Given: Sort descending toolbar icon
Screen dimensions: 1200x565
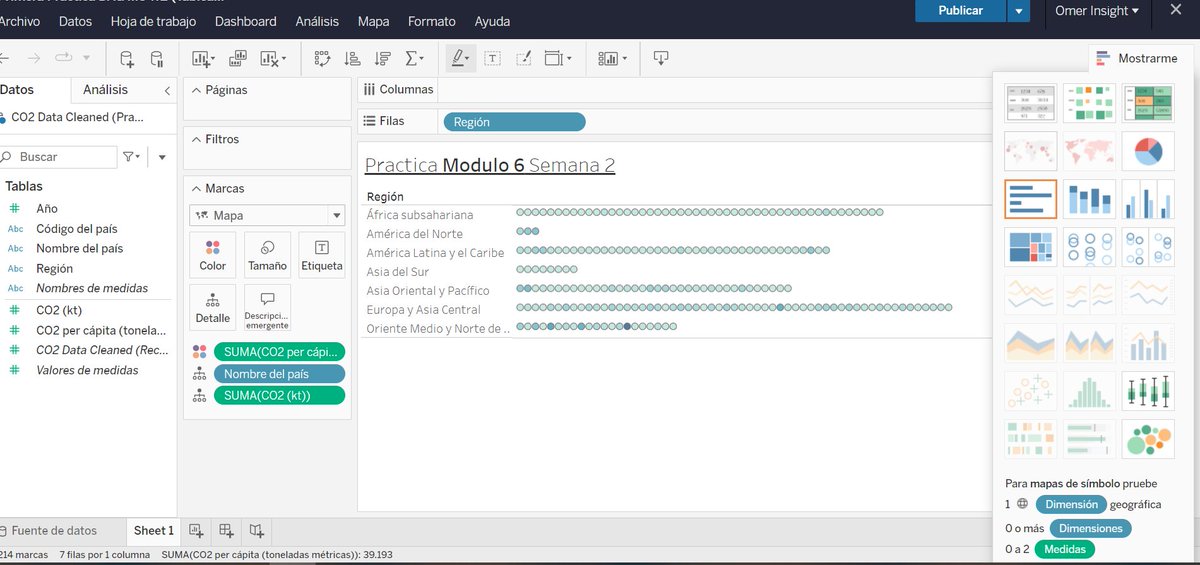Looking at the screenshot, I should click(382, 59).
